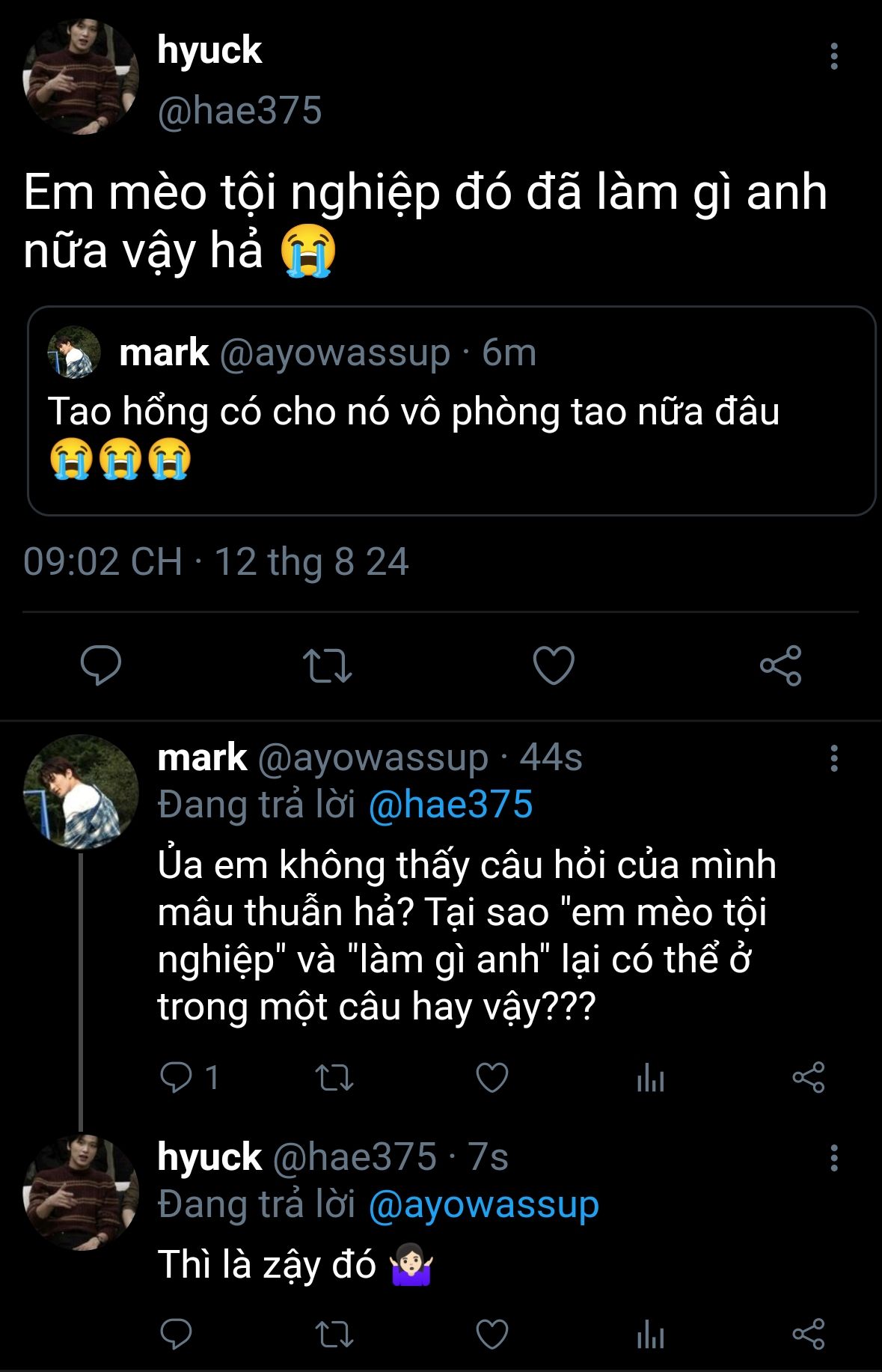Open more options for main tweet
This screenshot has height=1372, width=882.
(x=833, y=57)
